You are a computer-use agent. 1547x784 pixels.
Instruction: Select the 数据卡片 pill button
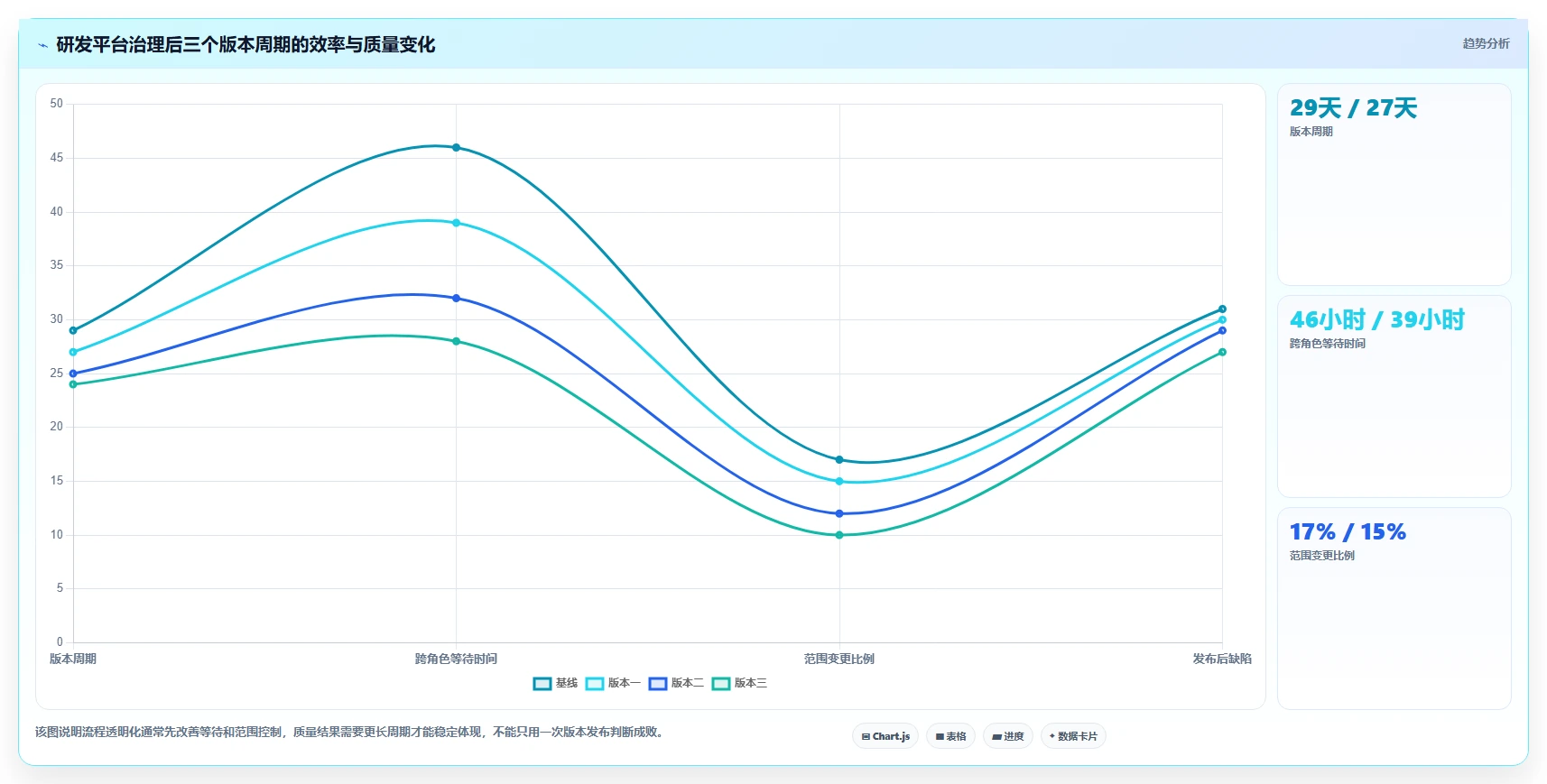[1073, 736]
